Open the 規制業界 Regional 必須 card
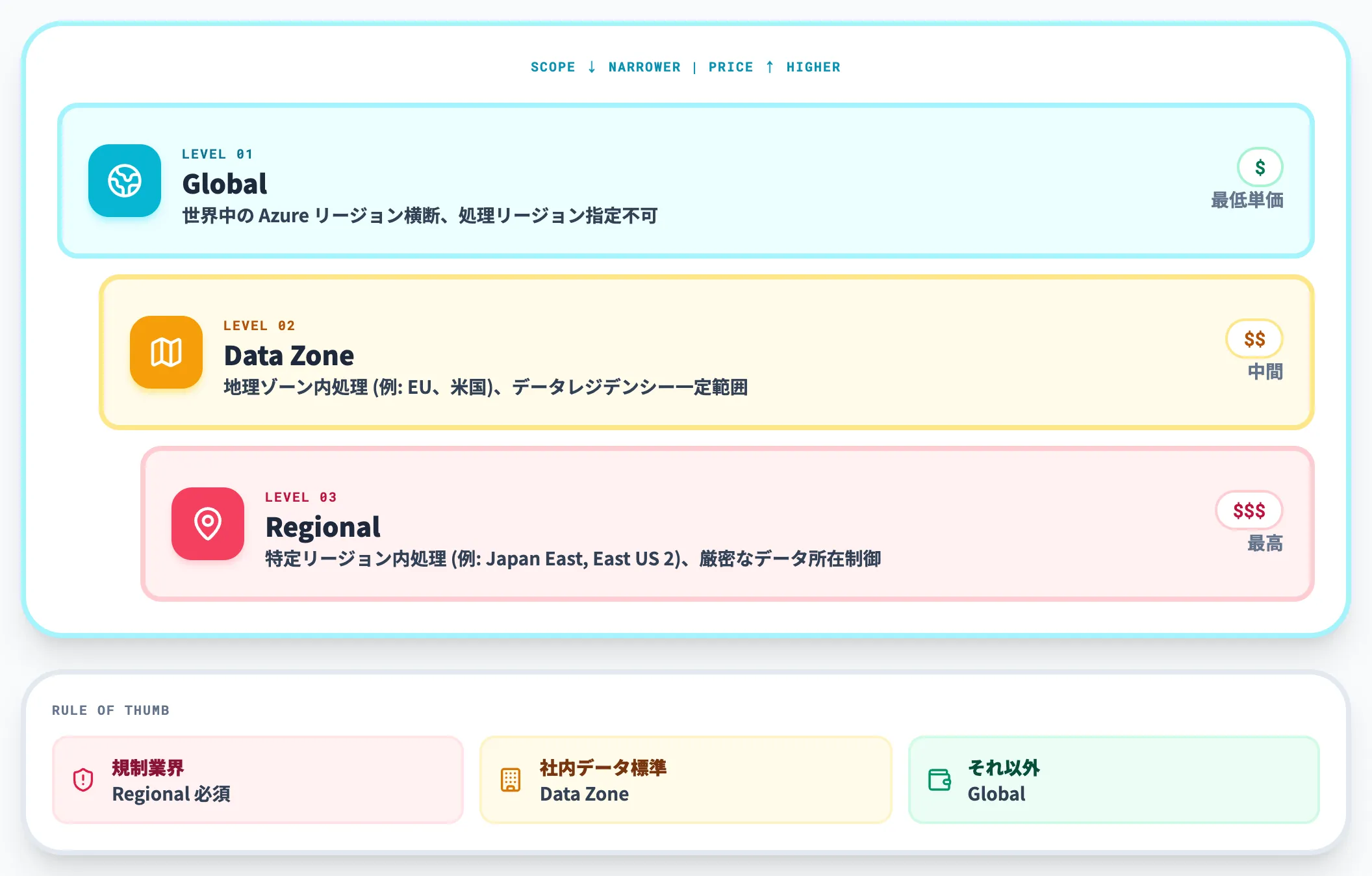1372x876 pixels. [x=258, y=780]
